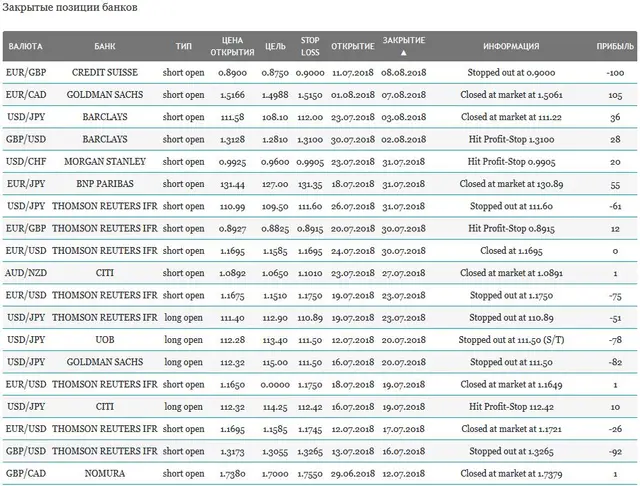Viewport: 640px width, 486px height.
Task: Click stop loss value 0.9905
Action: click(x=310, y=162)
